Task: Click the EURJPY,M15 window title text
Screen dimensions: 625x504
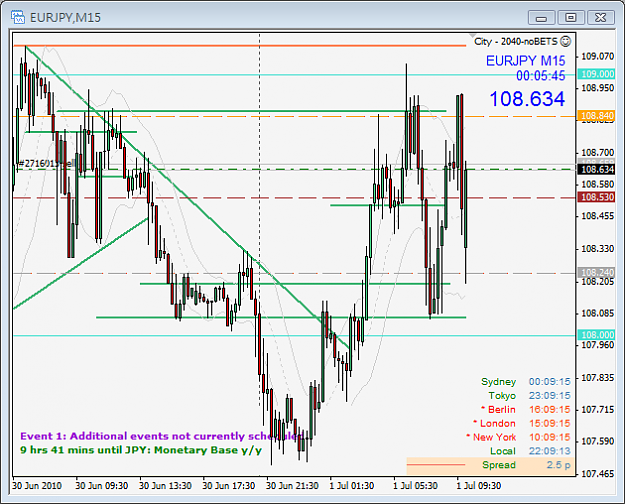Action: (65, 18)
